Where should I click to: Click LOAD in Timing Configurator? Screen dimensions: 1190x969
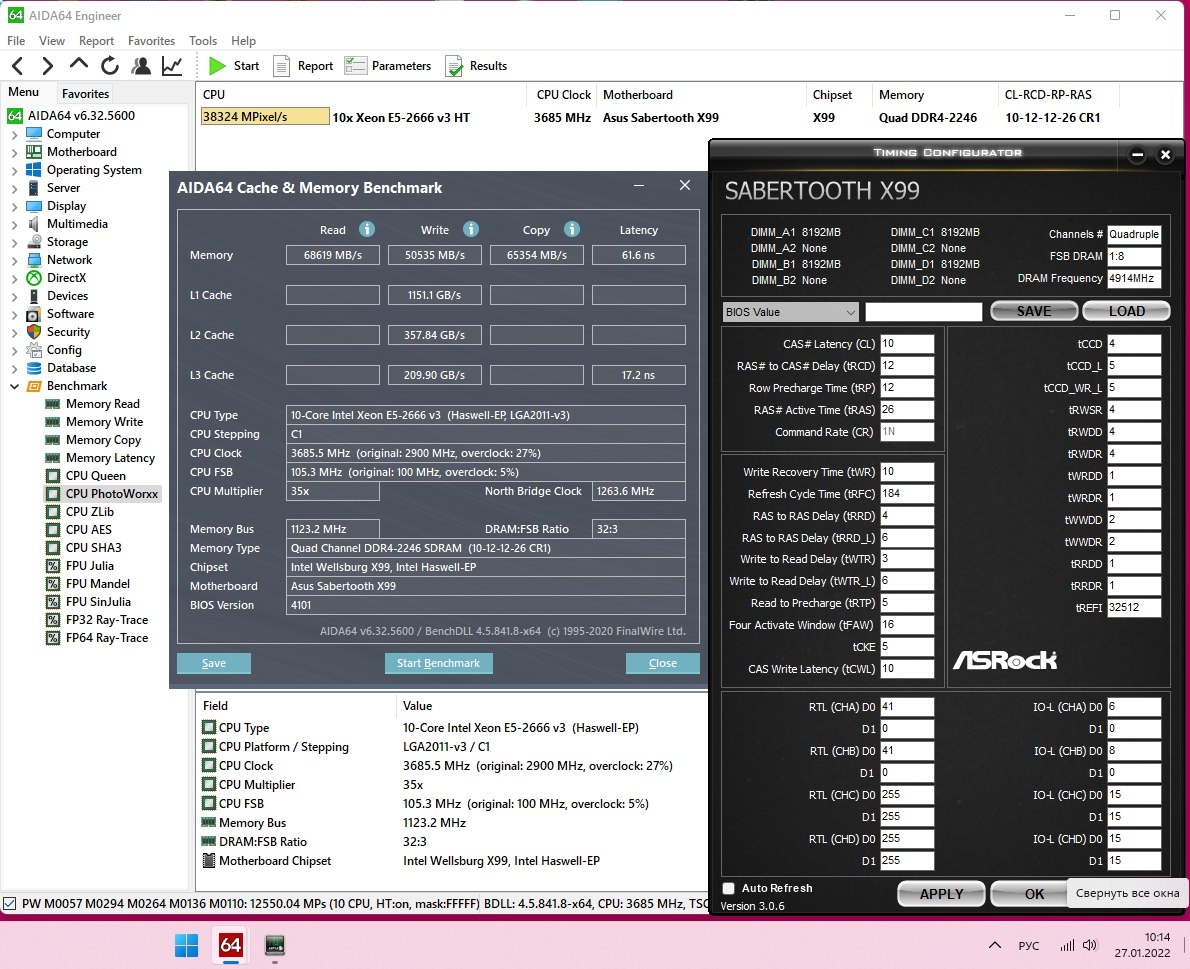point(1126,311)
